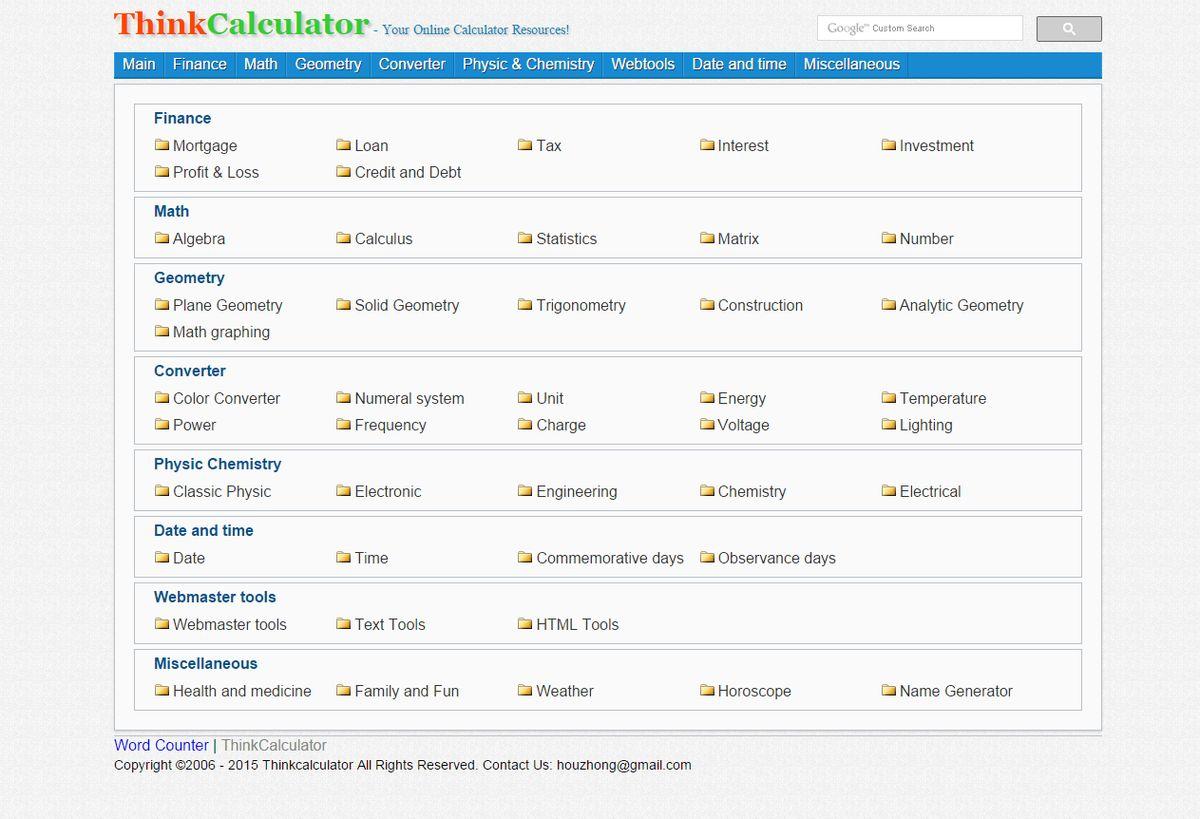Open the Electronic category link
This screenshot has width=1200, height=819.
click(x=388, y=491)
